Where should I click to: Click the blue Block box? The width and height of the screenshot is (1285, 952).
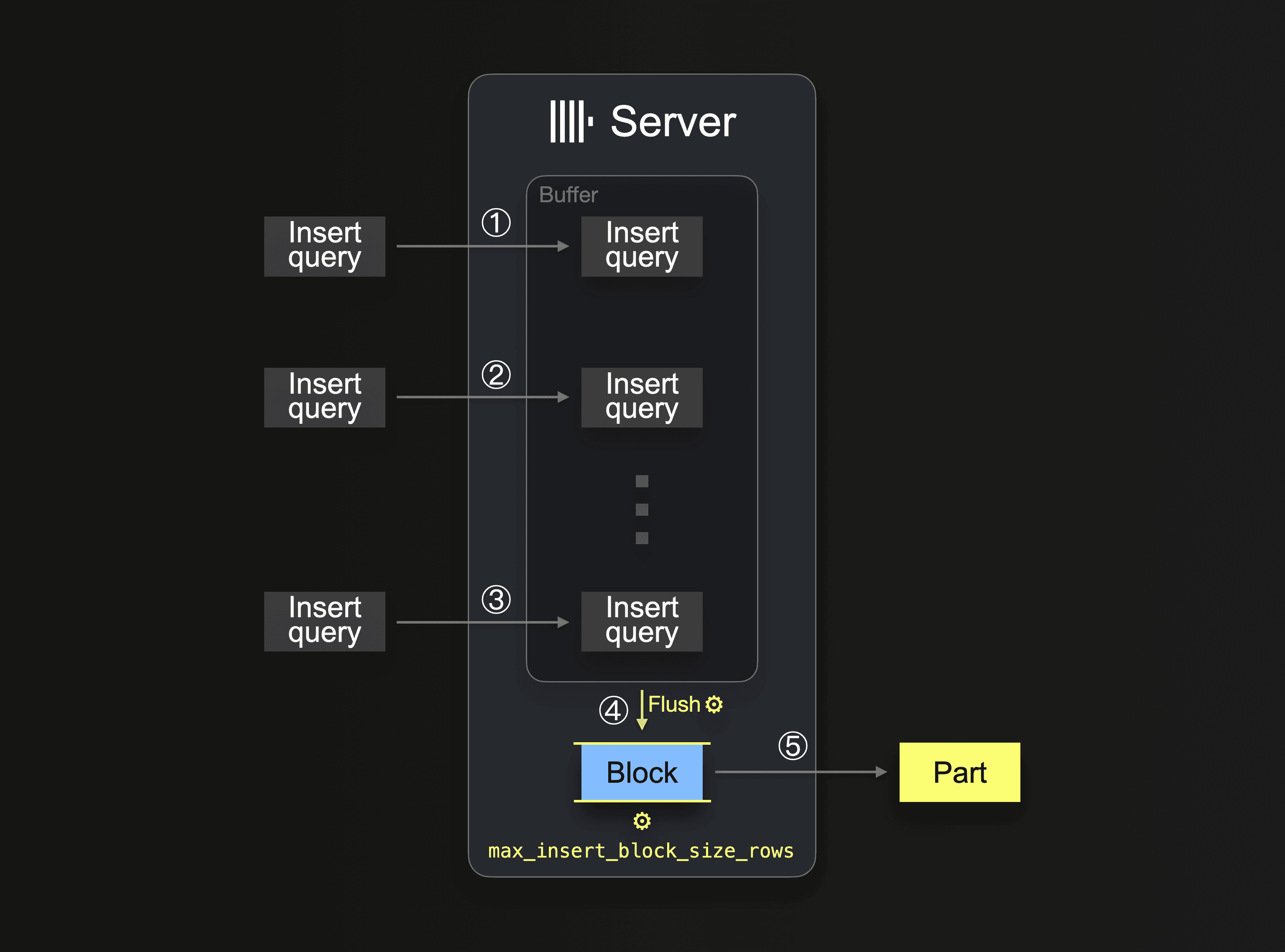click(x=642, y=772)
